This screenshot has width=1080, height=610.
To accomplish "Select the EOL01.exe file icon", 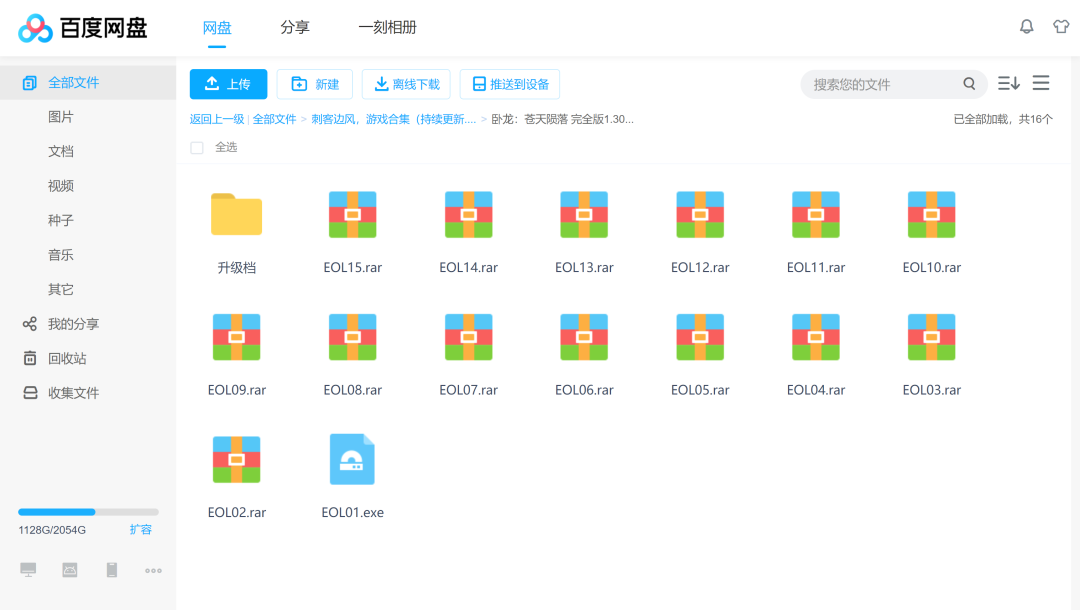I will (x=352, y=459).
